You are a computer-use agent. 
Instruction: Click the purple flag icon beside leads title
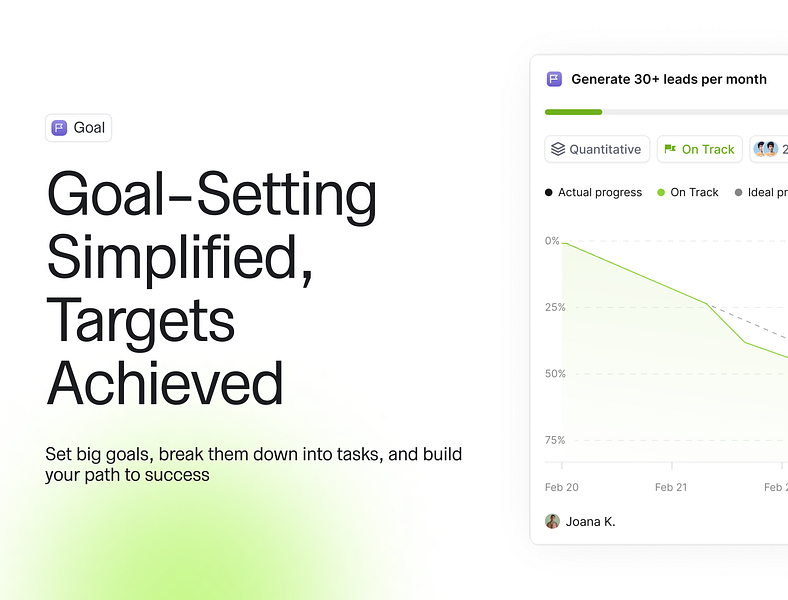click(x=554, y=79)
